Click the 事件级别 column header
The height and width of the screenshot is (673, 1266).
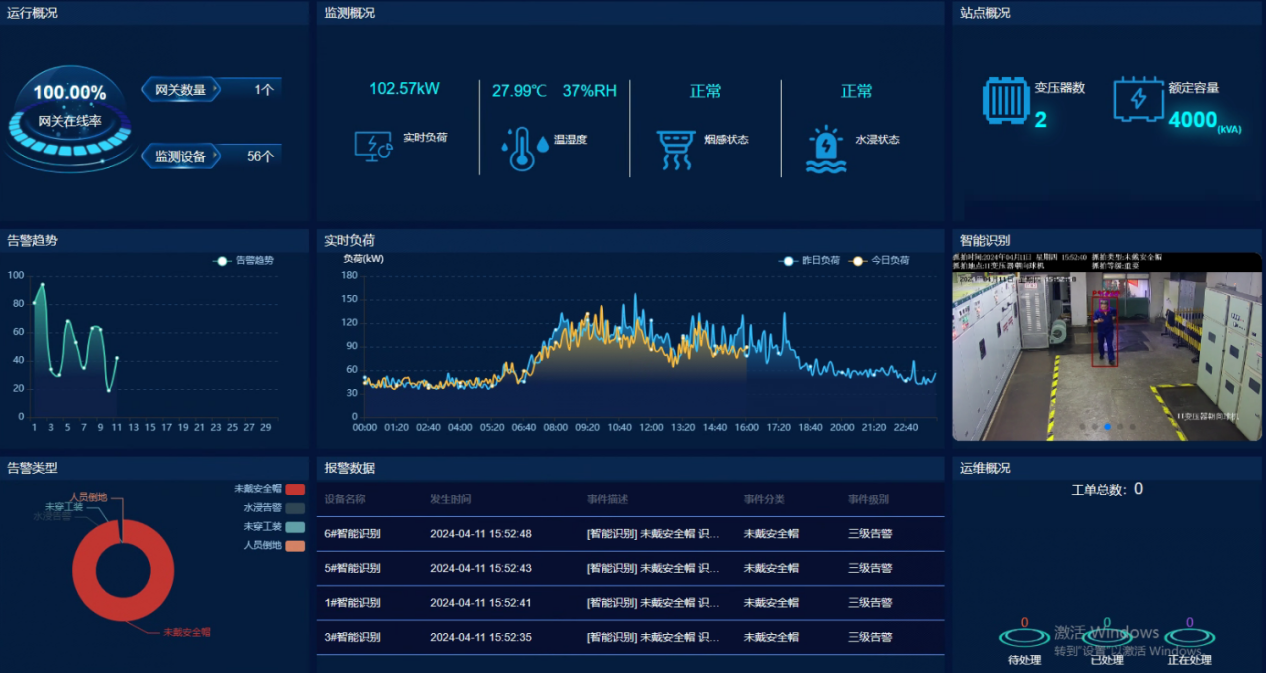868,499
